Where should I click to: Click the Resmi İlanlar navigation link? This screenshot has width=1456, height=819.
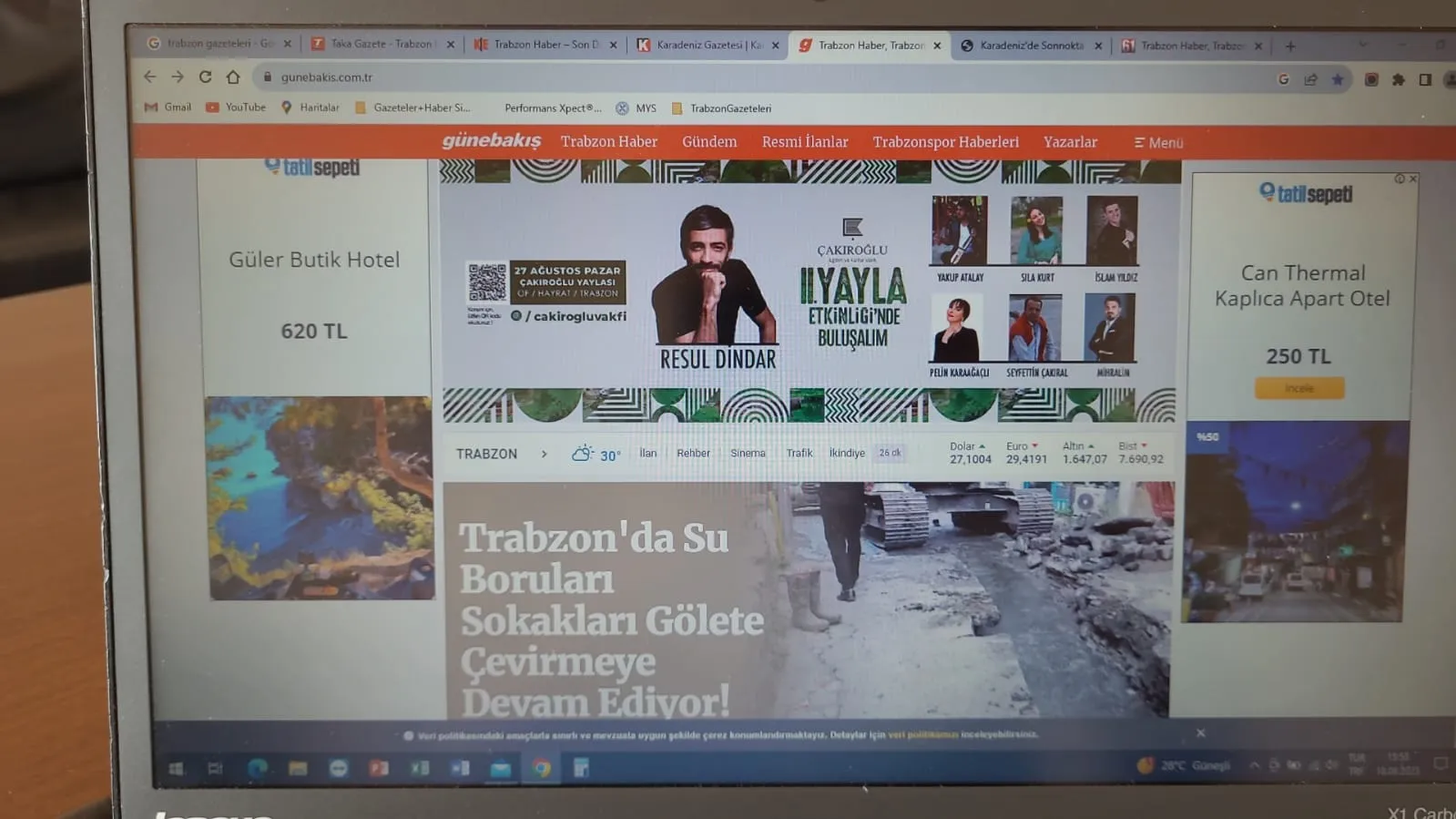tap(804, 142)
